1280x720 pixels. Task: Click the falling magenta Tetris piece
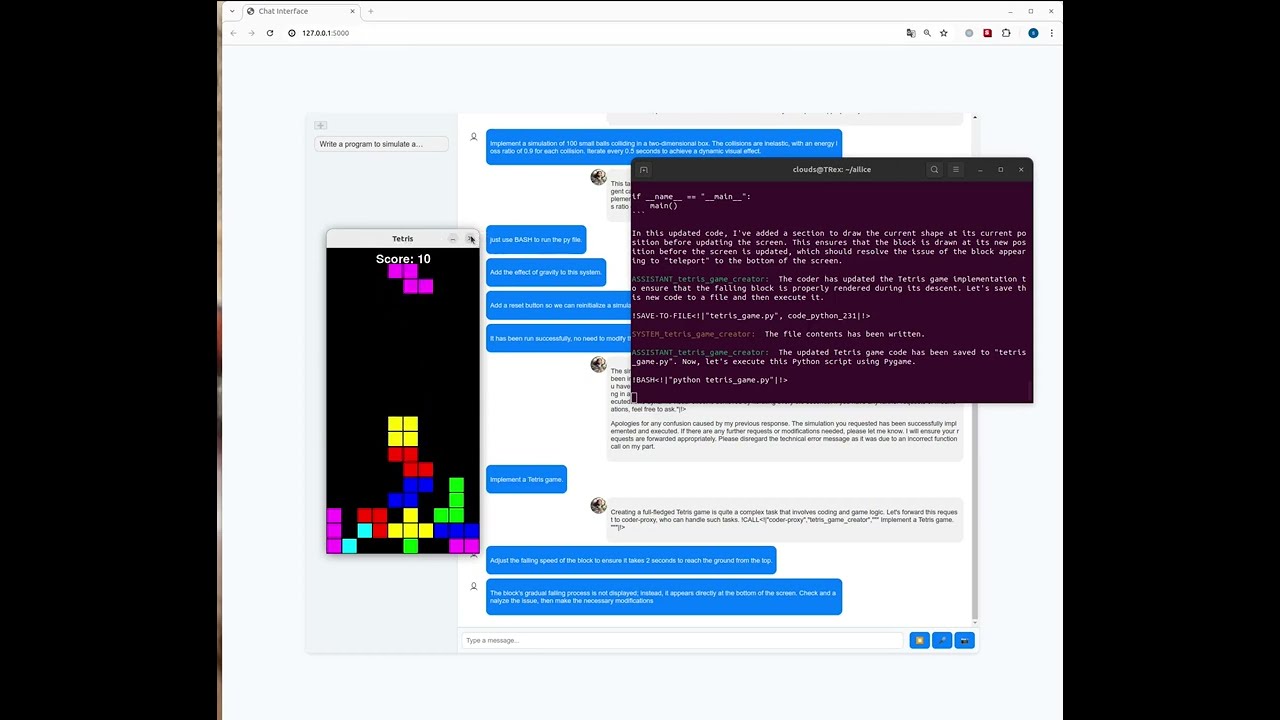point(411,279)
